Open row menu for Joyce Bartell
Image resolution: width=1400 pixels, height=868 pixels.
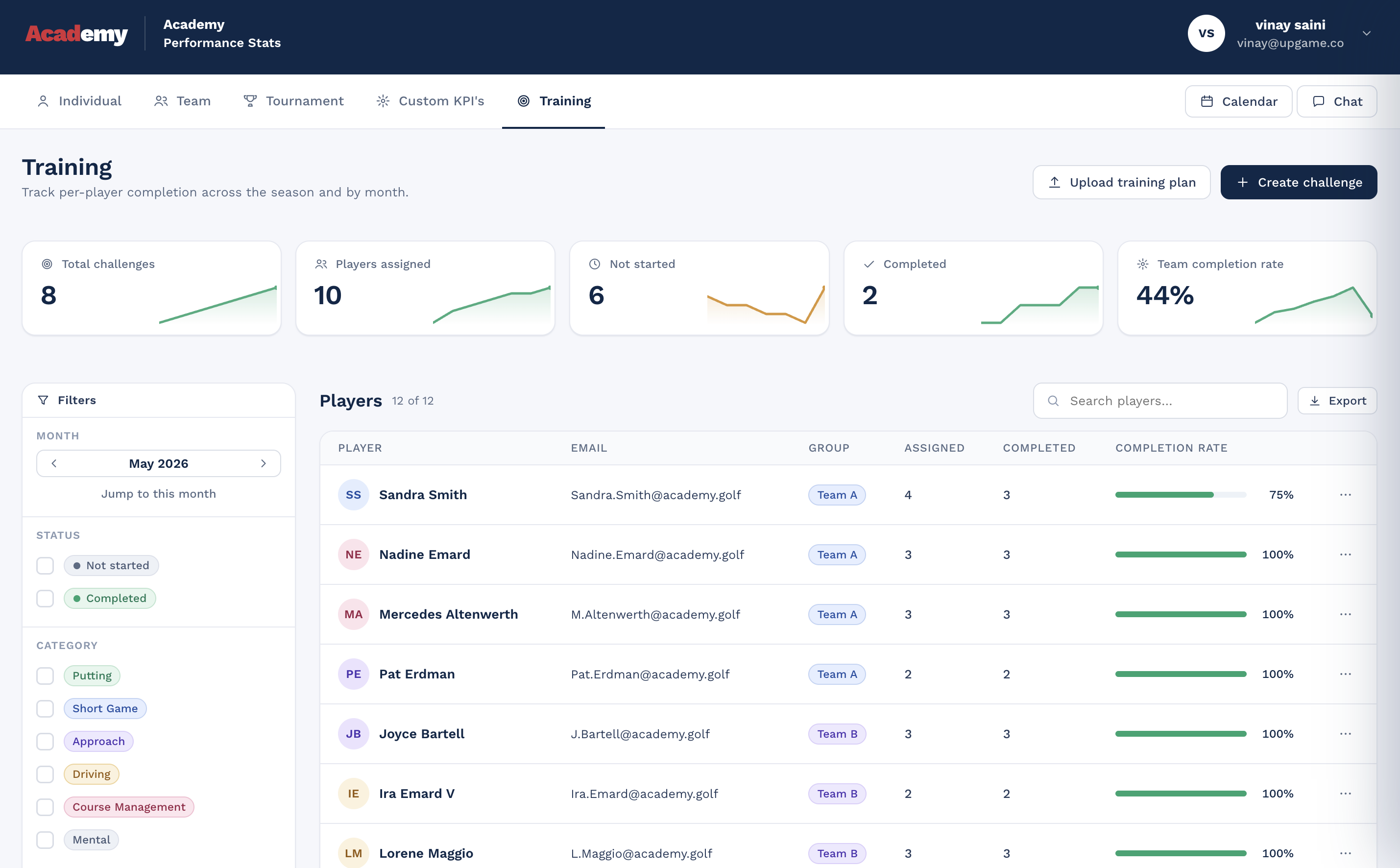click(x=1346, y=734)
